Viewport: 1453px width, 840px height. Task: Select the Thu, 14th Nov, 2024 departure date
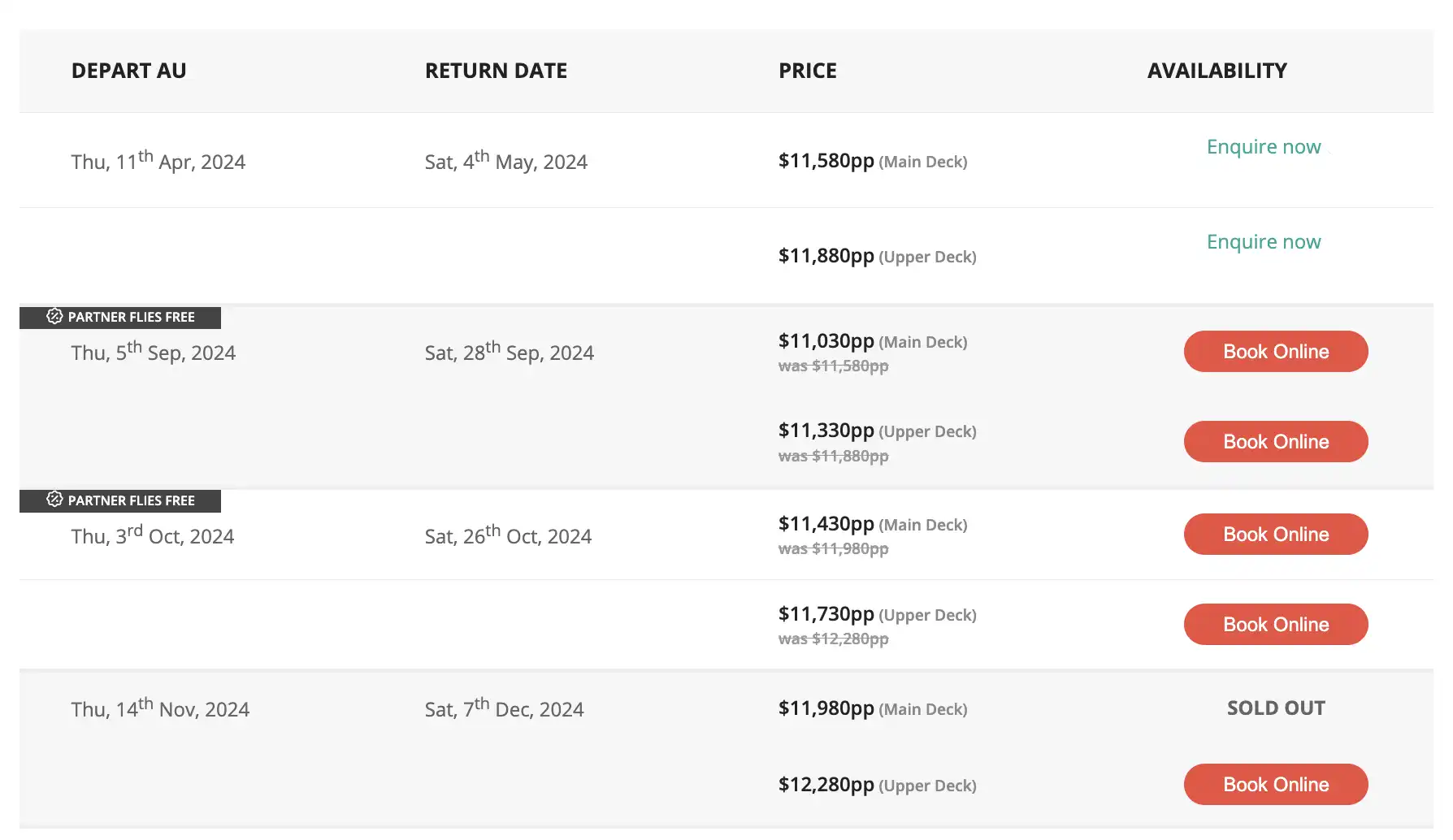tap(160, 708)
